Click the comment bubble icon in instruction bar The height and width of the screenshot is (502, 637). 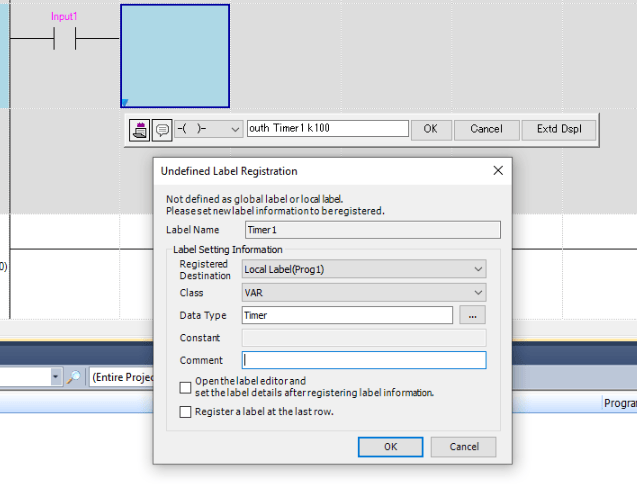[x=162, y=130]
